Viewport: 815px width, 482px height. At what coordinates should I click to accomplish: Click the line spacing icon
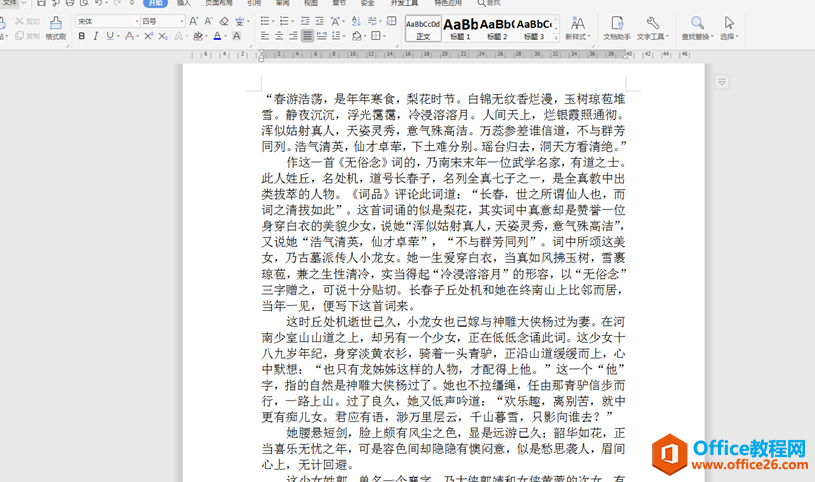pos(336,36)
